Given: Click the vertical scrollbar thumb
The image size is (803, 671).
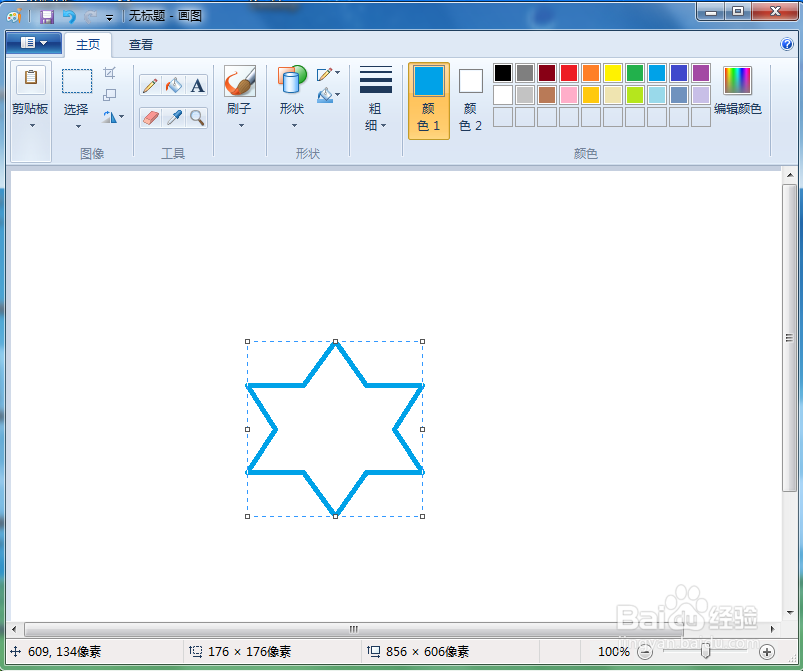Looking at the screenshot, I should point(789,338).
